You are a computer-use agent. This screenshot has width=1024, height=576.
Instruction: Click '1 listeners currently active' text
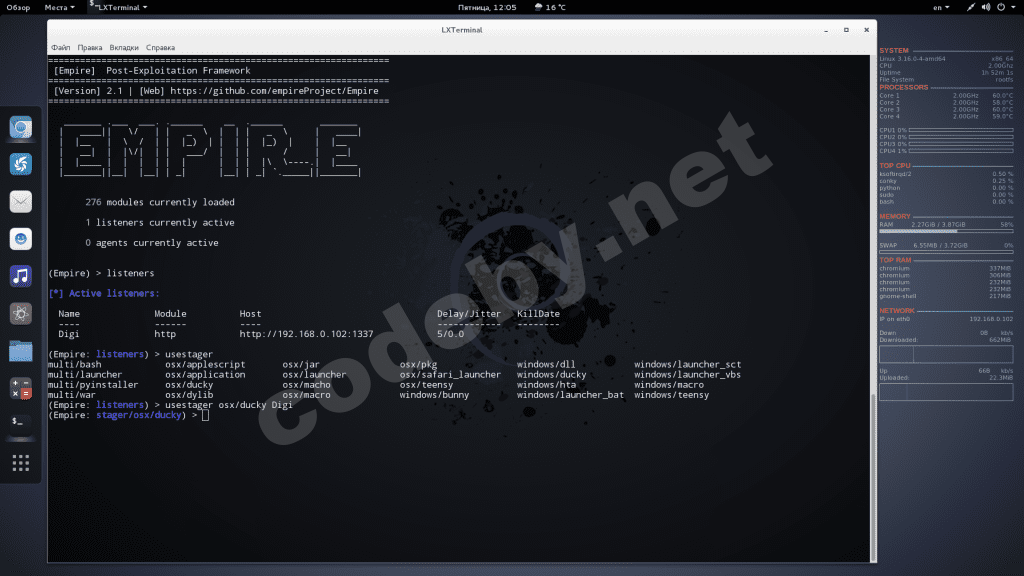pyautogui.click(x=160, y=223)
